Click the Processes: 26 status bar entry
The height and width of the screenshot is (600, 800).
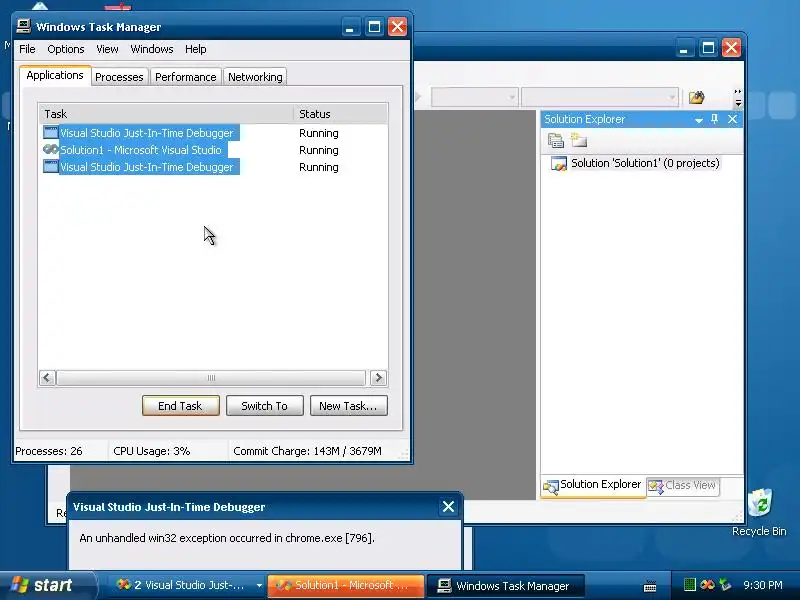[49, 451]
